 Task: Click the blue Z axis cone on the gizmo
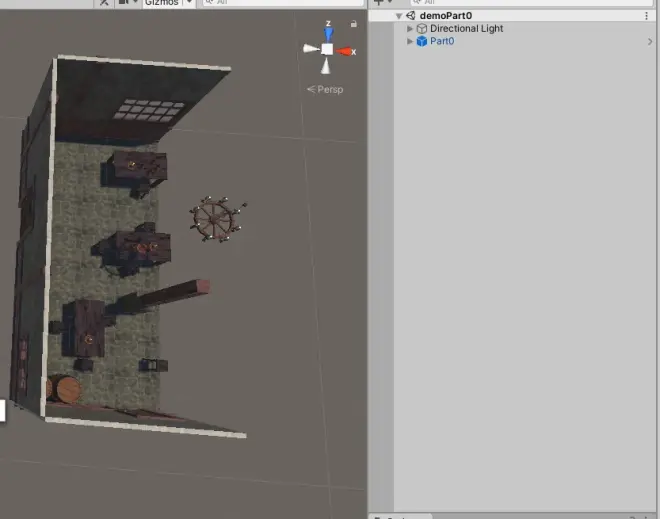tap(328, 34)
